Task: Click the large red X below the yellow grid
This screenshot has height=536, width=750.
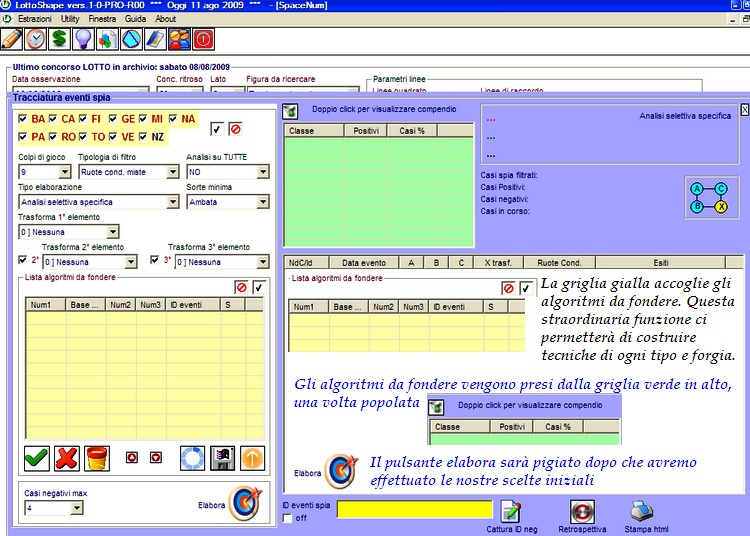Action: click(x=67, y=459)
